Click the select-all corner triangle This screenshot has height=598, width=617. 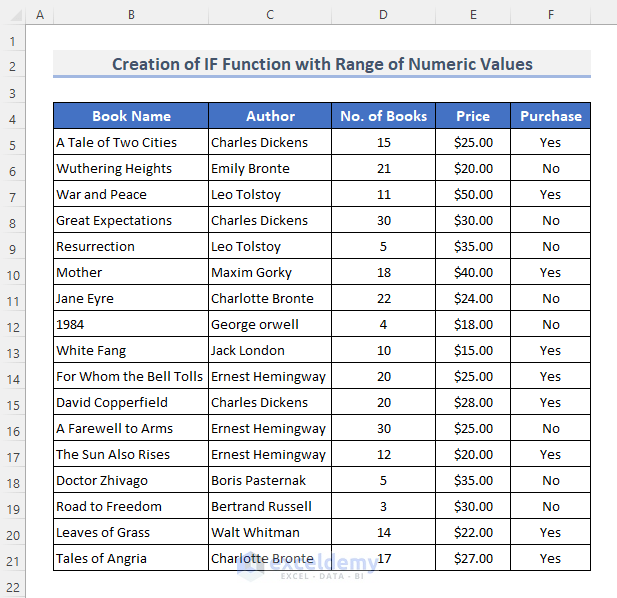12,15
